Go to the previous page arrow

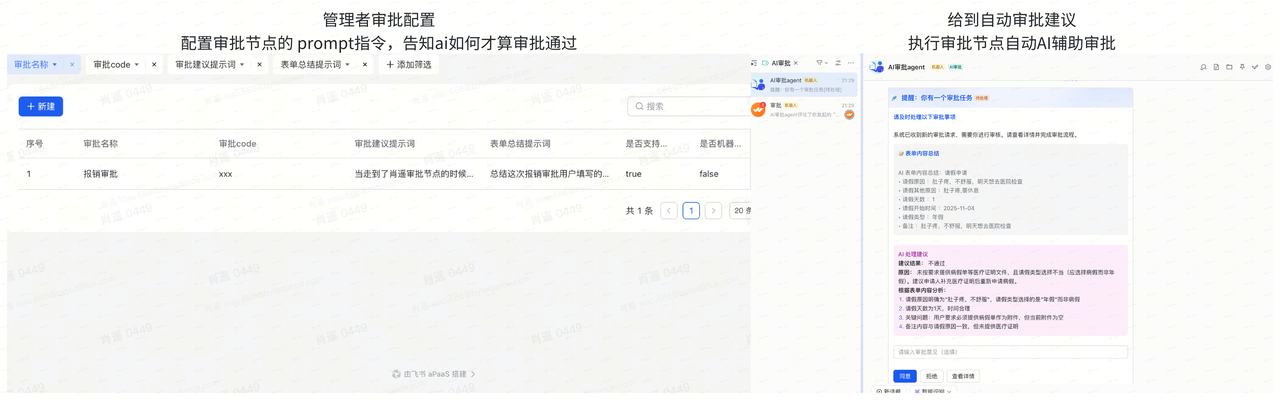[669, 211]
